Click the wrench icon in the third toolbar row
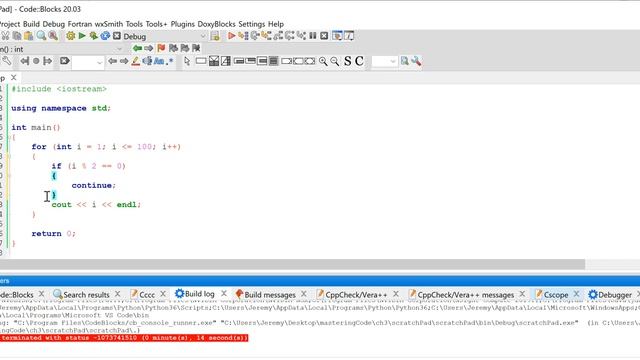Screen dimensions: 640x360 pyautogui.click(x=7, y=61)
